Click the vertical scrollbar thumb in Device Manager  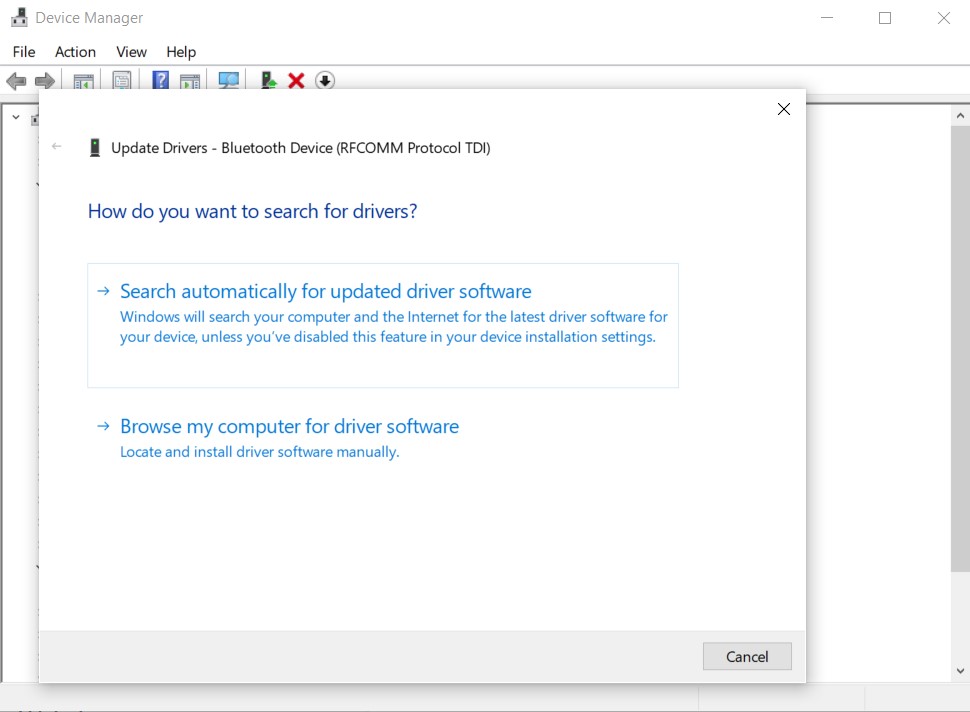960,350
